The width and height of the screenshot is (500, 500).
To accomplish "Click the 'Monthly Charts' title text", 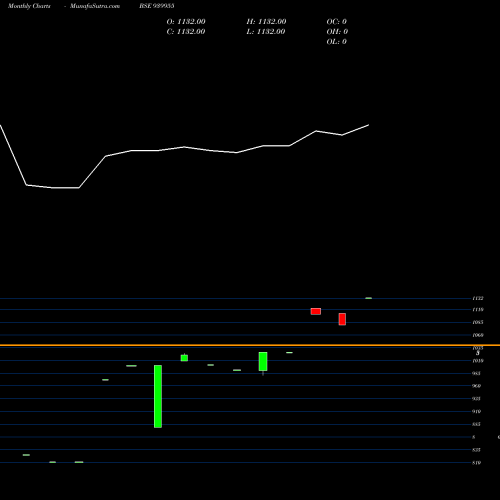I will coord(29,6).
